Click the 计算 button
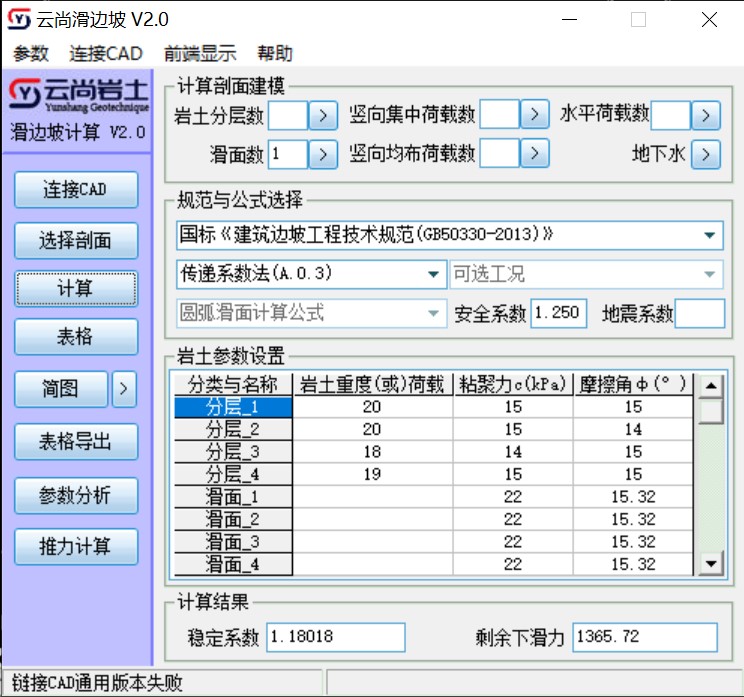 tap(76, 288)
